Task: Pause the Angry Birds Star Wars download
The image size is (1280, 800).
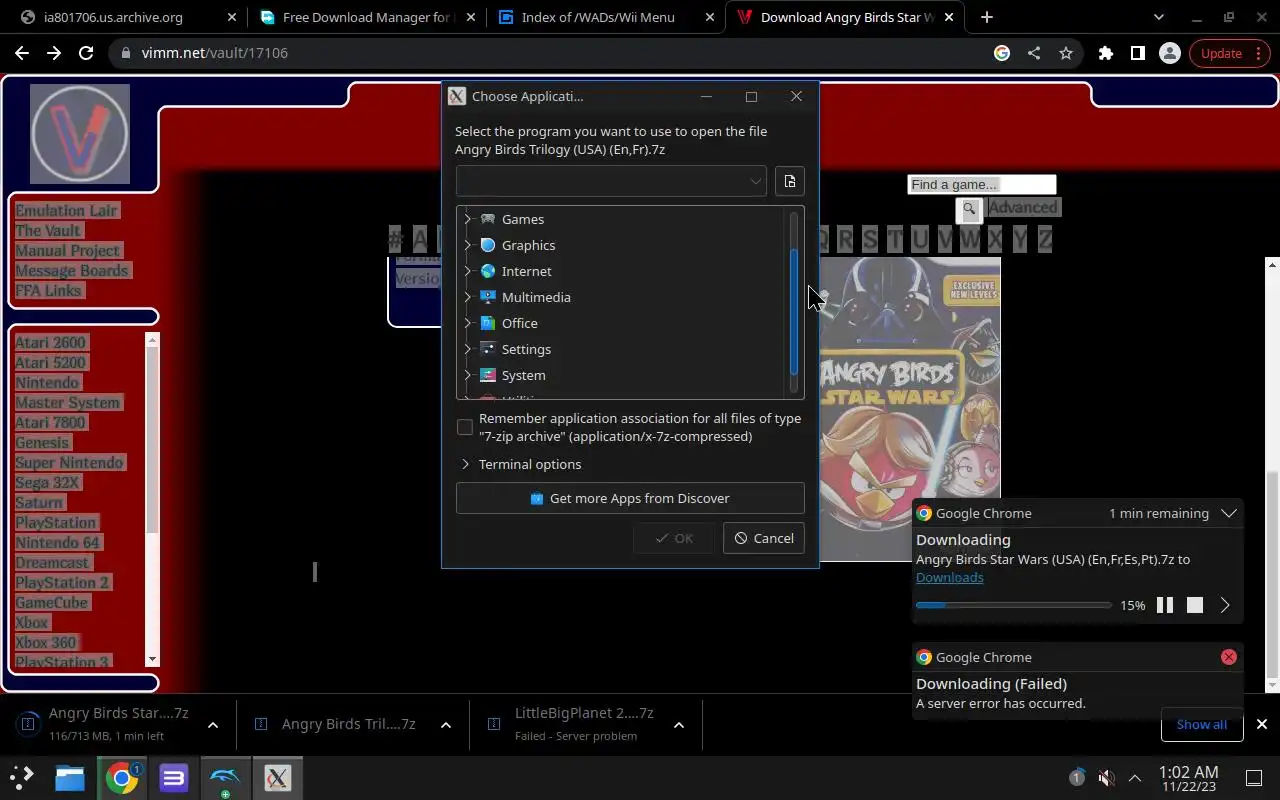Action: 1165,605
